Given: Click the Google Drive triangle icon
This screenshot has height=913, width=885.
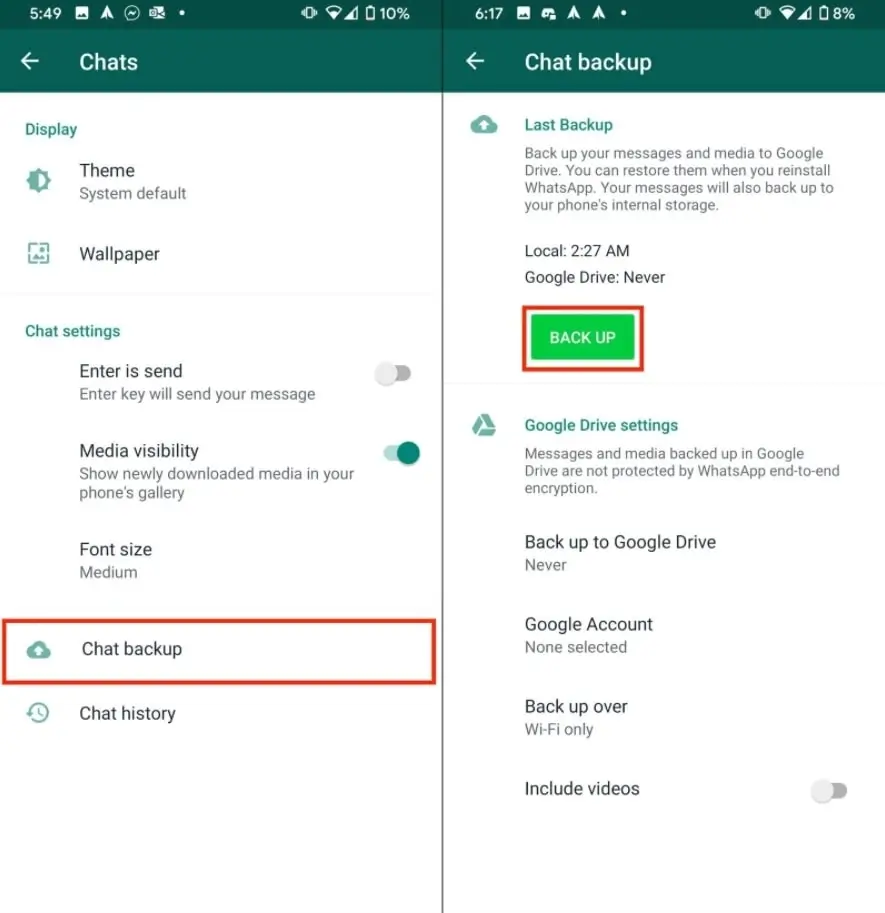Looking at the screenshot, I should pos(484,425).
